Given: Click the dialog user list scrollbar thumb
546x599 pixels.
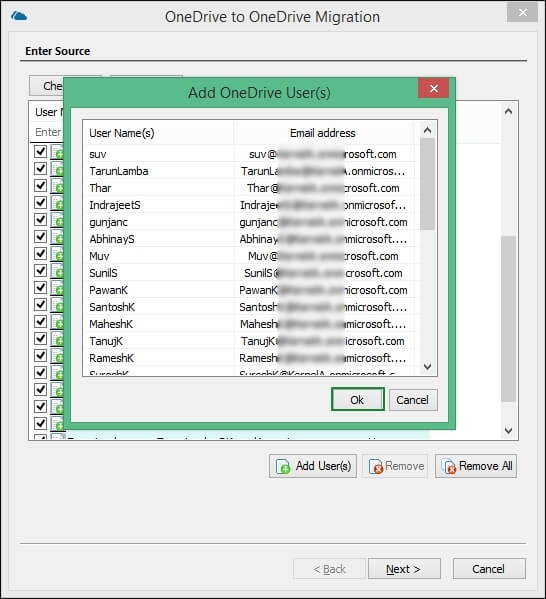Looking at the screenshot, I should point(427,184).
